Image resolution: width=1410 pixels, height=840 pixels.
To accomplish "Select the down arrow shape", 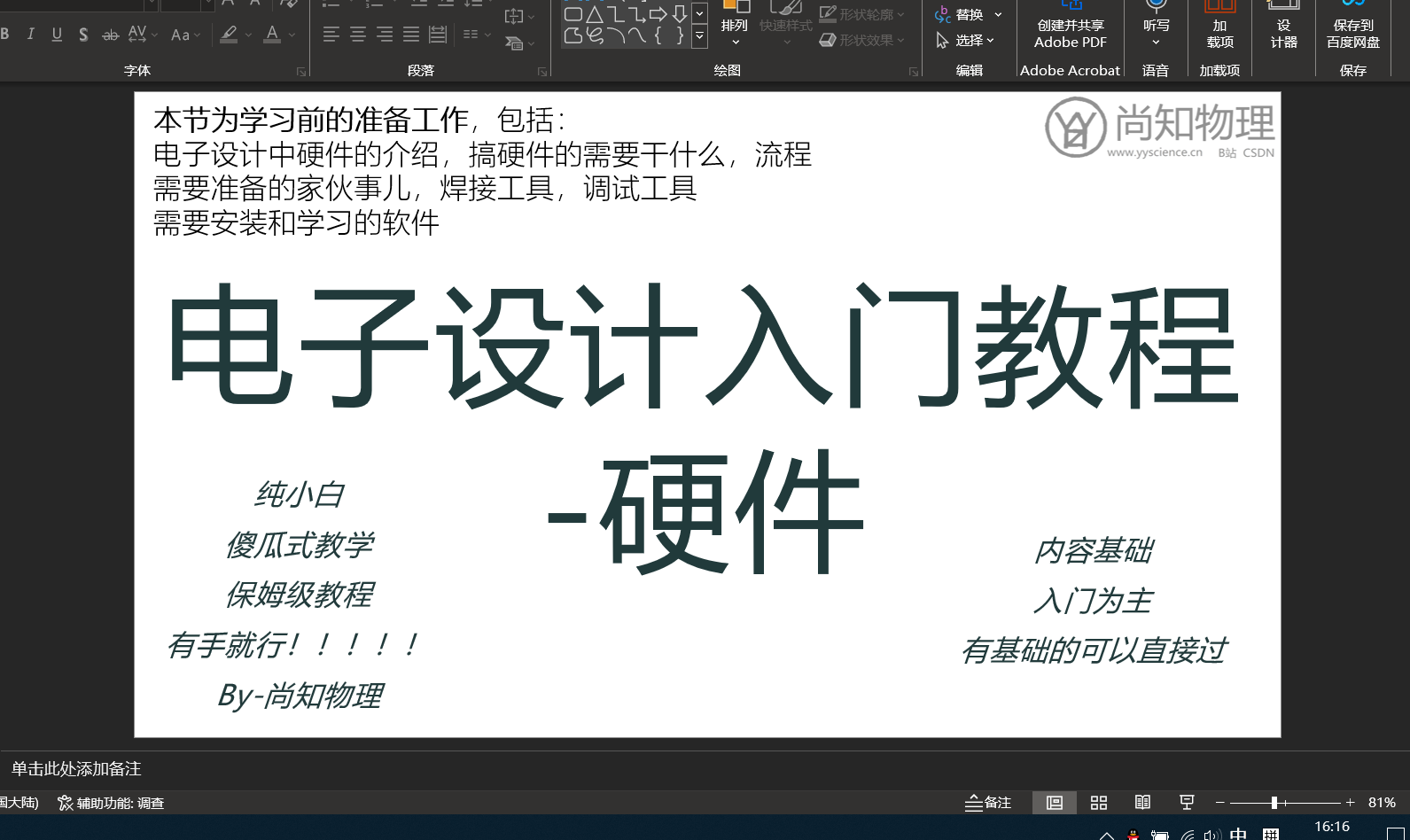I will (680, 14).
